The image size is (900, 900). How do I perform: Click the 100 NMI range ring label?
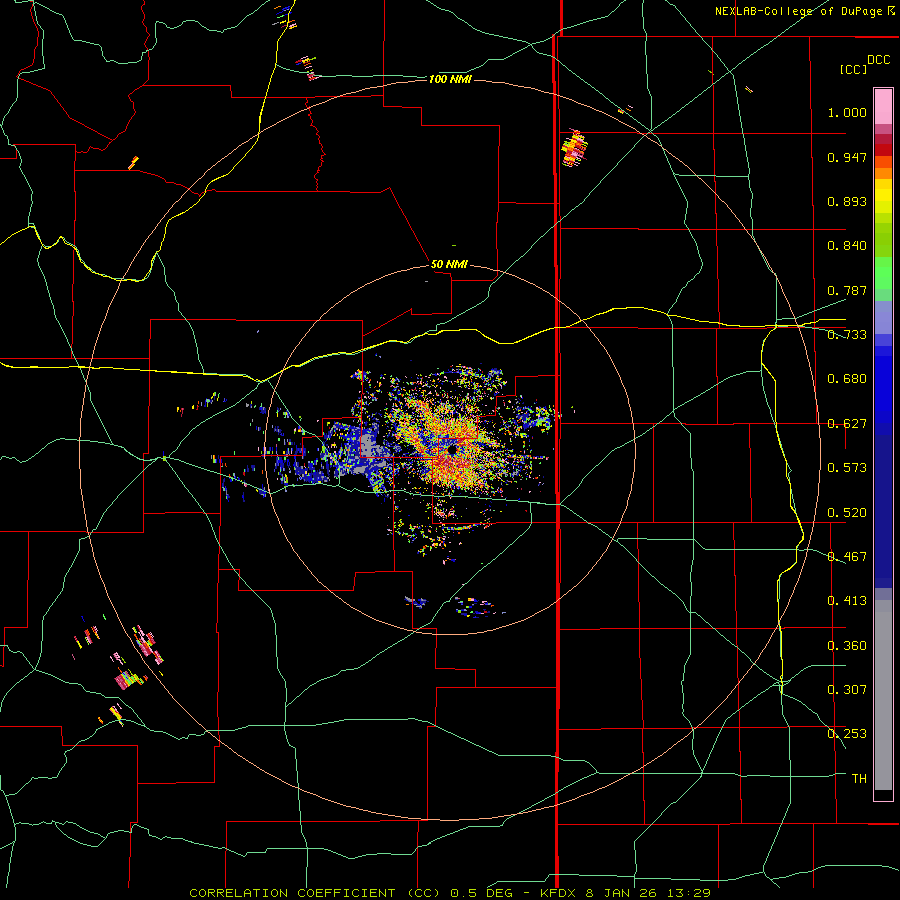click(450, 79)
